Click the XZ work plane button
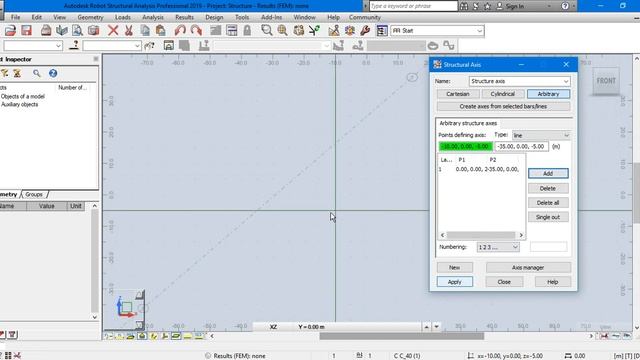 273,327
